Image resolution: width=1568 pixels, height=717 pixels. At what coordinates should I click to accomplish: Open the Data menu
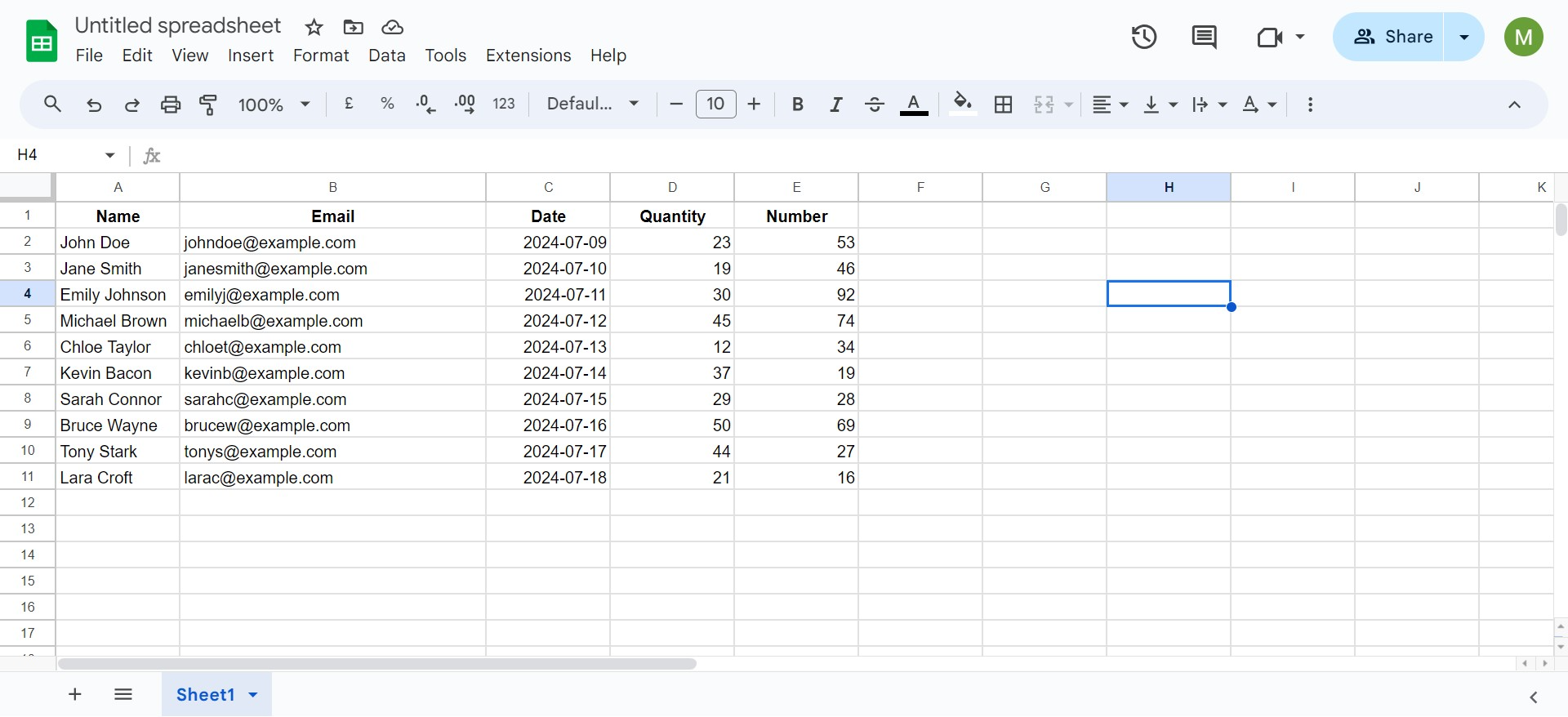pyautogui.click(x=387, y=56)
